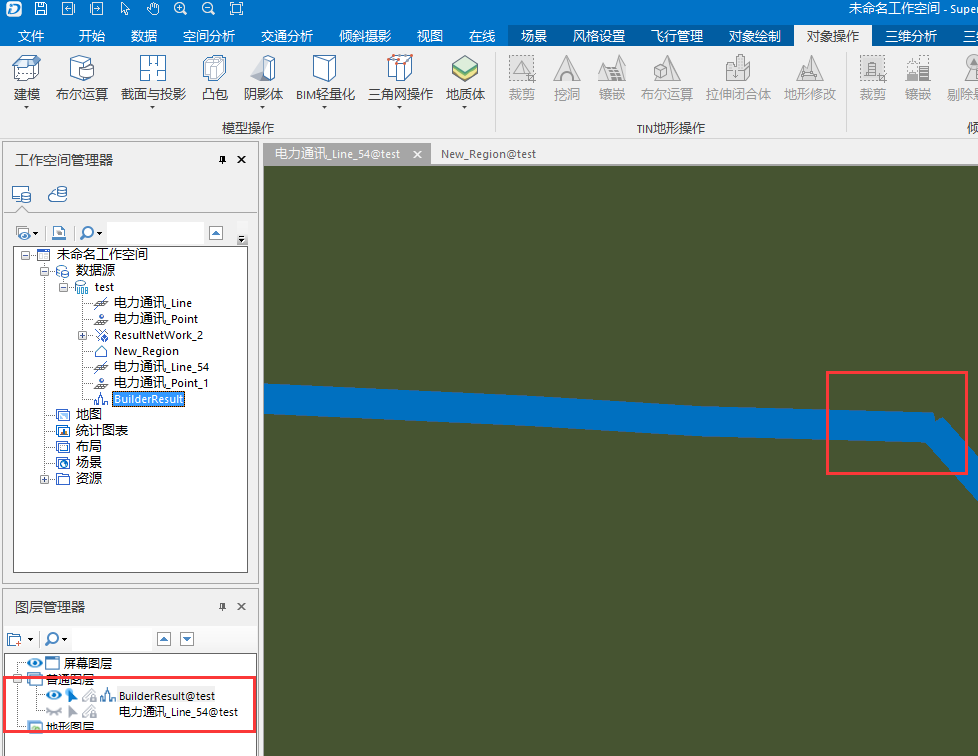This screenshot has height=756, width=978.
Task: Toggle editable state of 电力通讯_Line_54@test layer
Action: [x=90, y=712]
